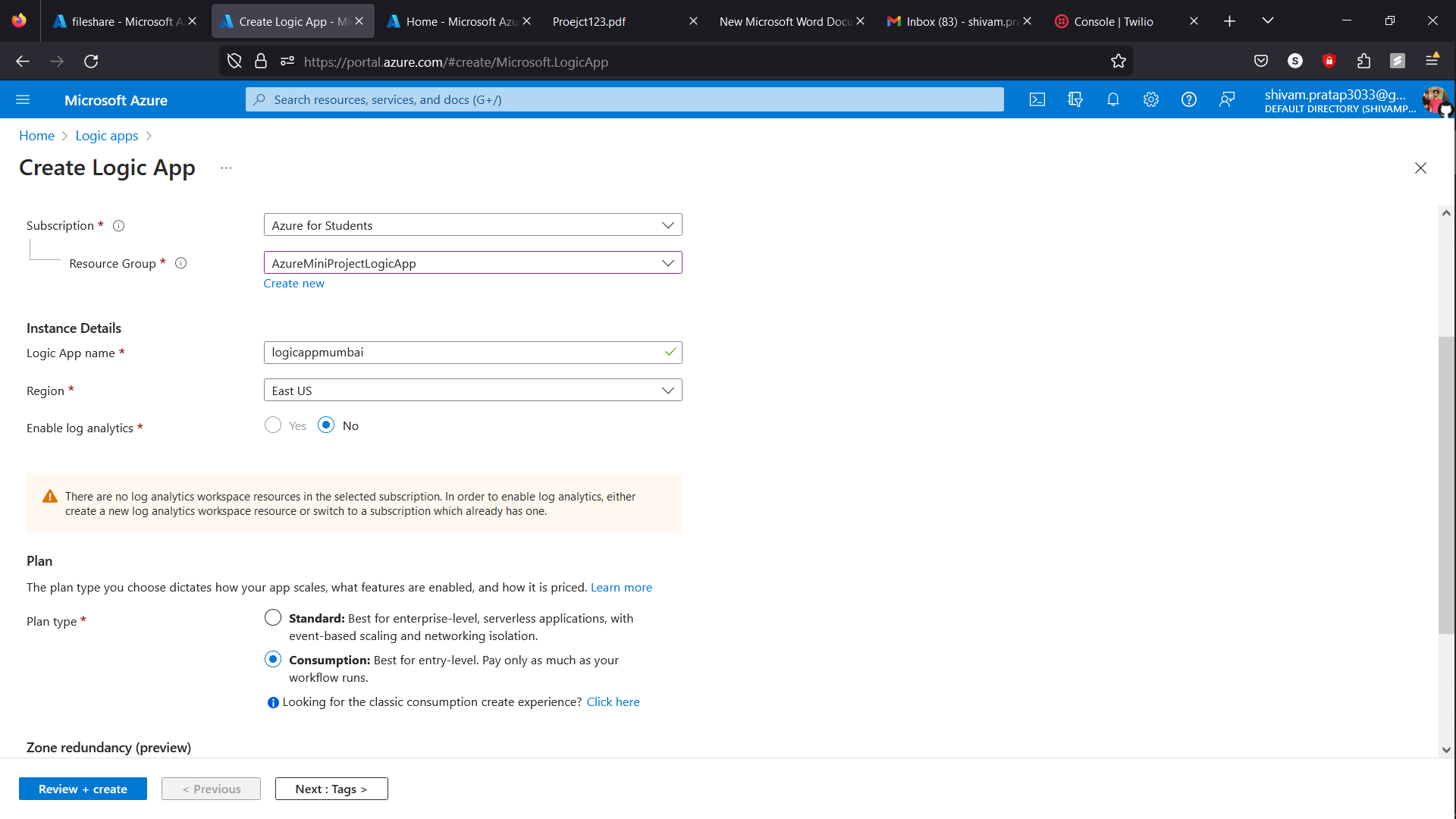The height and width of the screenshot is (819, 1456).
Task: Open the Azure portal hamburger menu
Action: (x=23, y=99)
